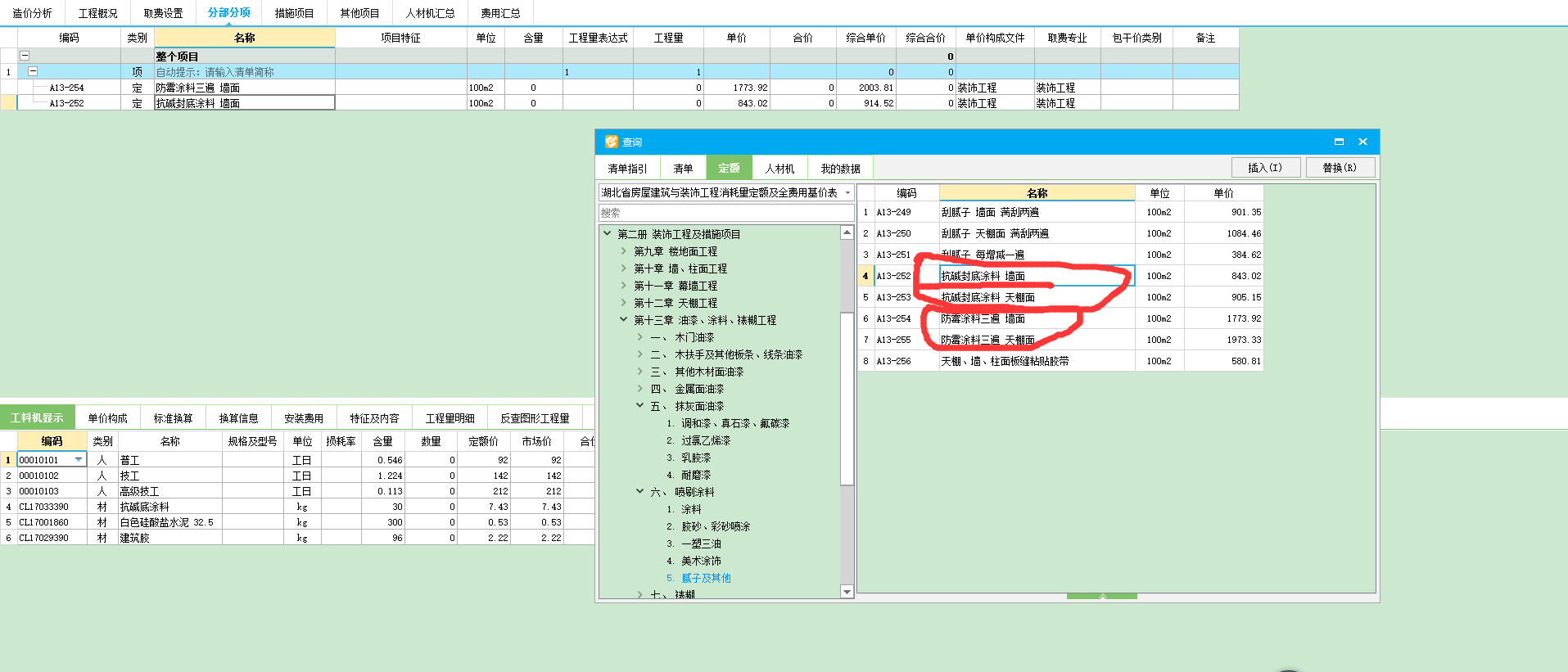Click the 搜索 search field in 查询 dialog
The width and height of the screenshot is (1568, 672).
click(726, 213)
